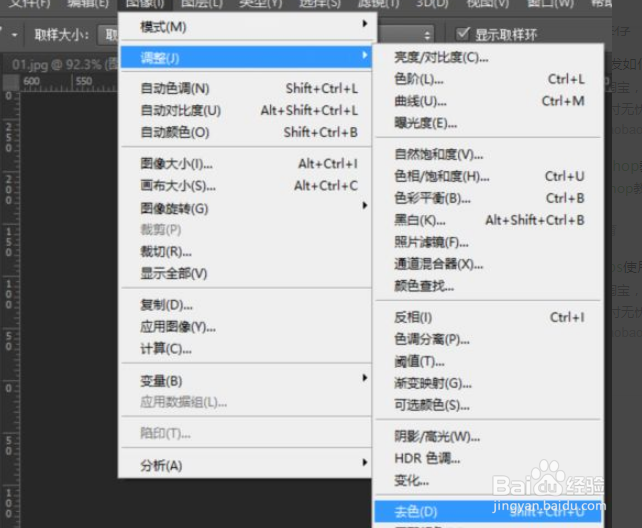
Task: Open the 模式(M) submenu
Action: [246, 27]
